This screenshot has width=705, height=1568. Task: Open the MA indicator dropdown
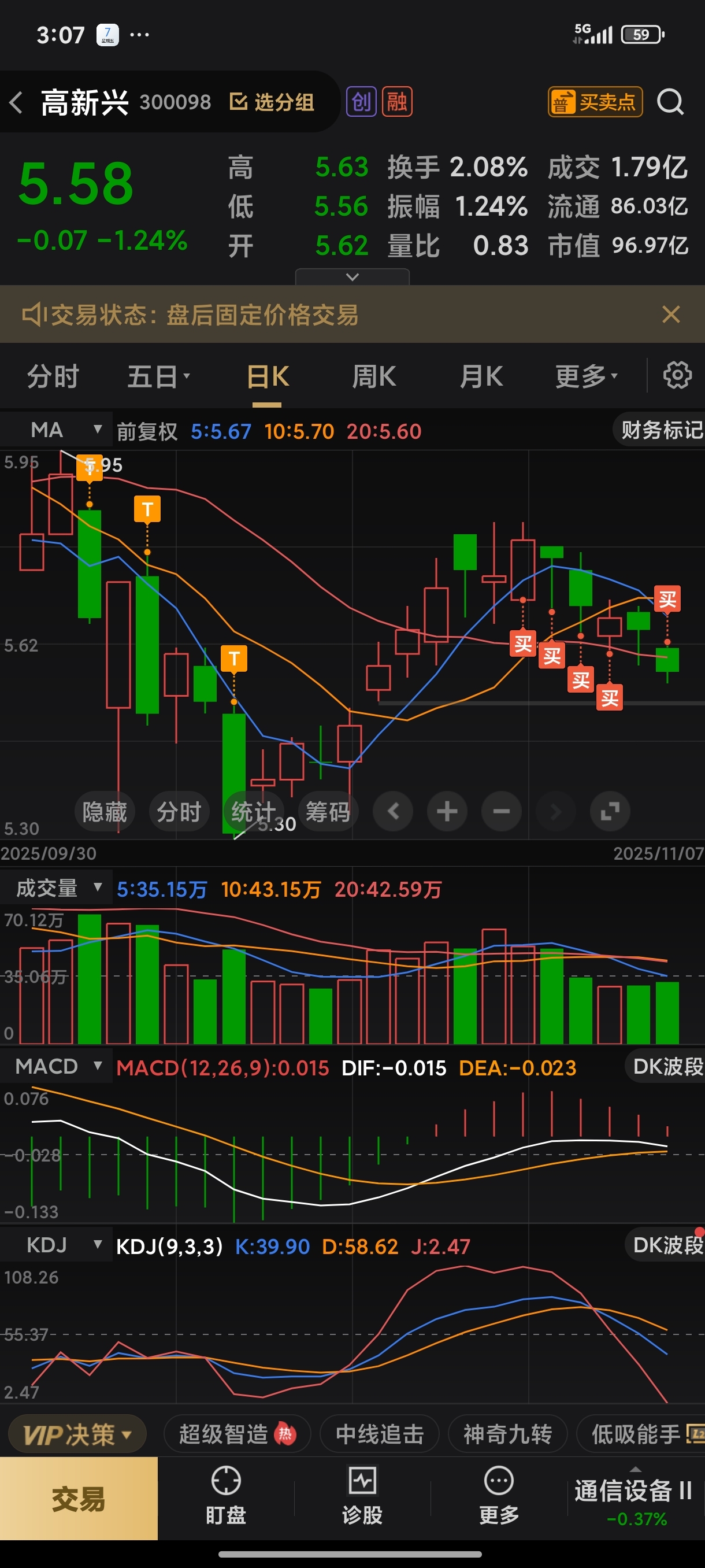(x=56, y=430)
